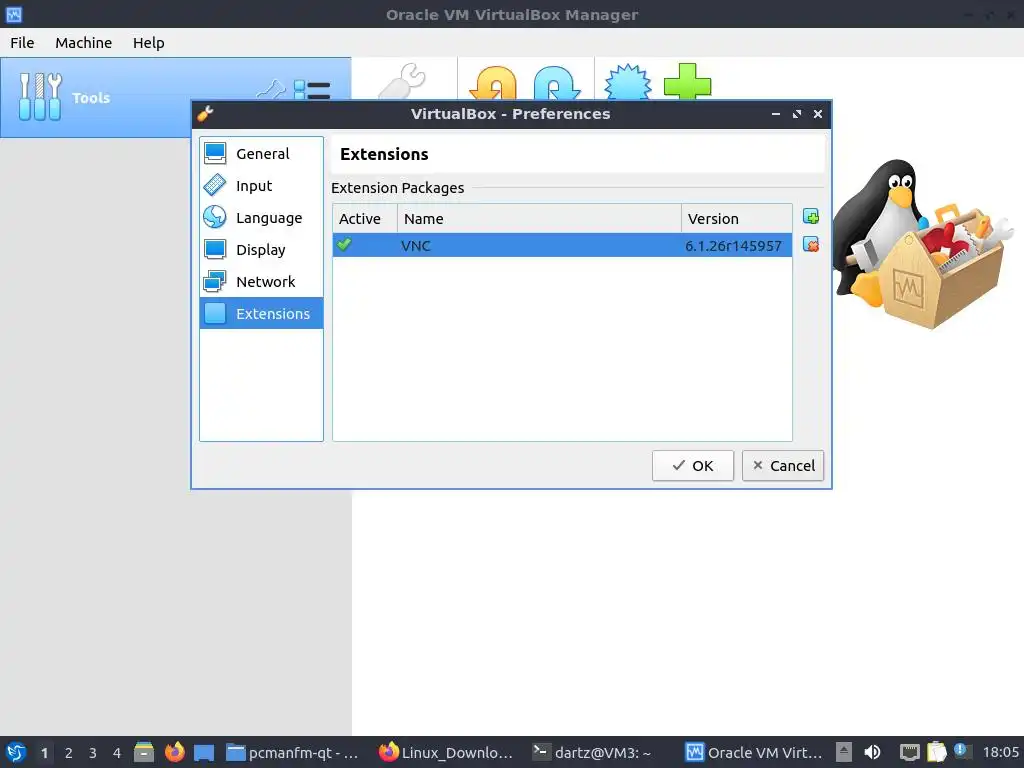Close the Preferences dialog
Viewport: 1024px width, 768px height.
point(818,114)
